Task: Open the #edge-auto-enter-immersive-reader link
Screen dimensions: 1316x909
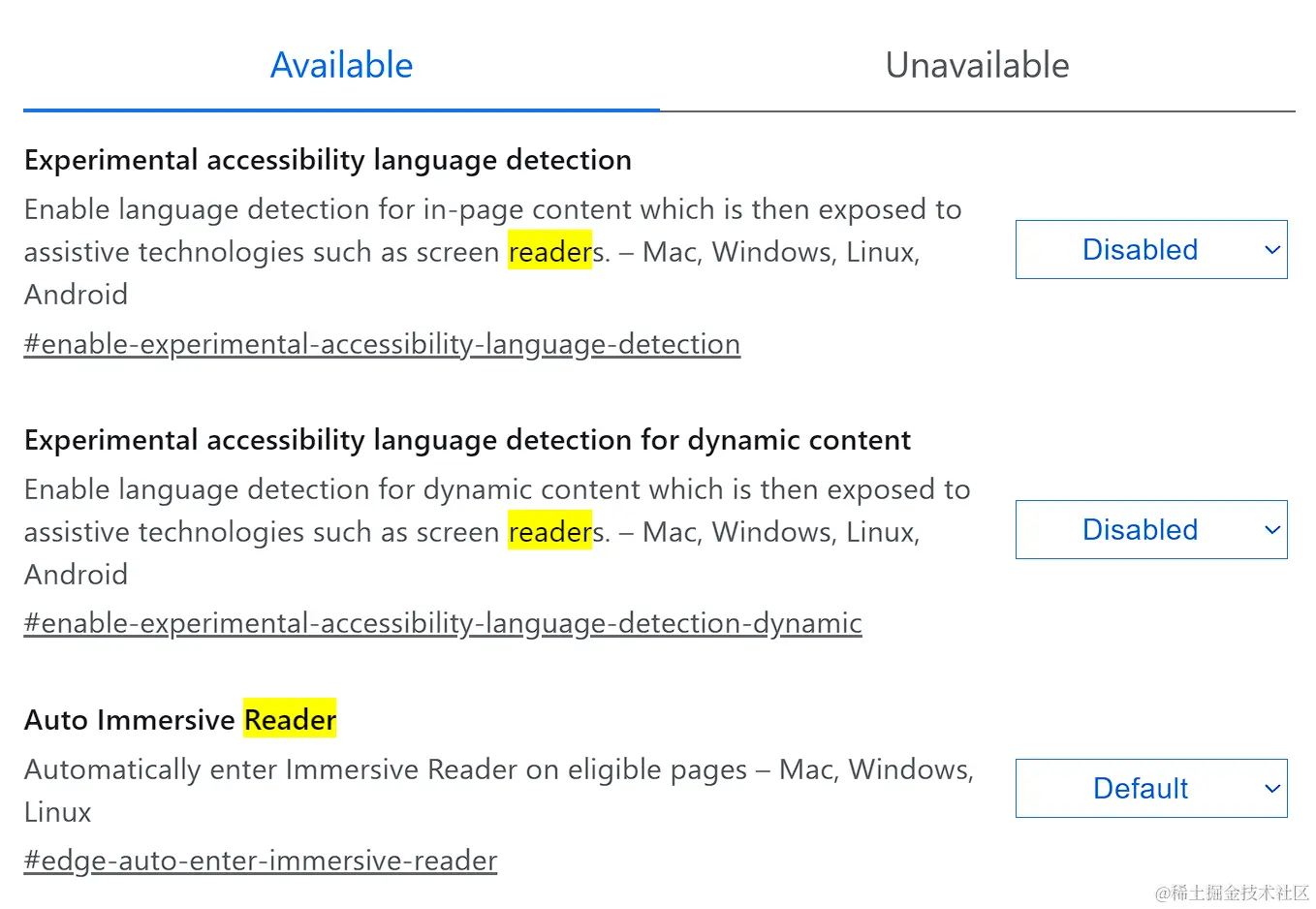Action: [261, 861]
